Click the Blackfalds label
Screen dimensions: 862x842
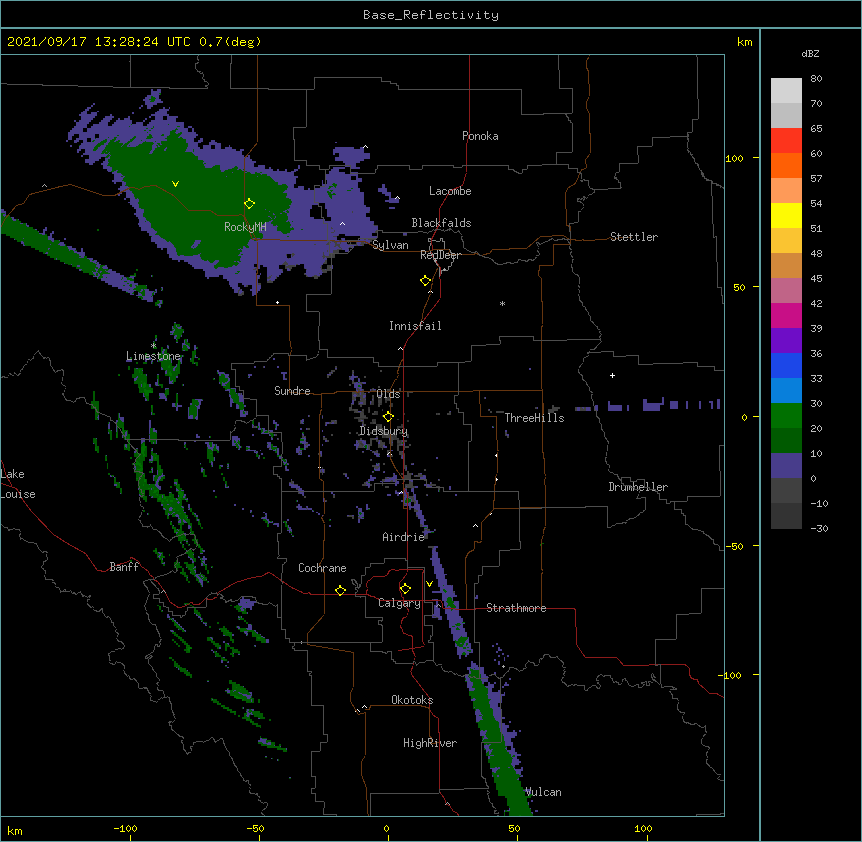coord(441,223)
